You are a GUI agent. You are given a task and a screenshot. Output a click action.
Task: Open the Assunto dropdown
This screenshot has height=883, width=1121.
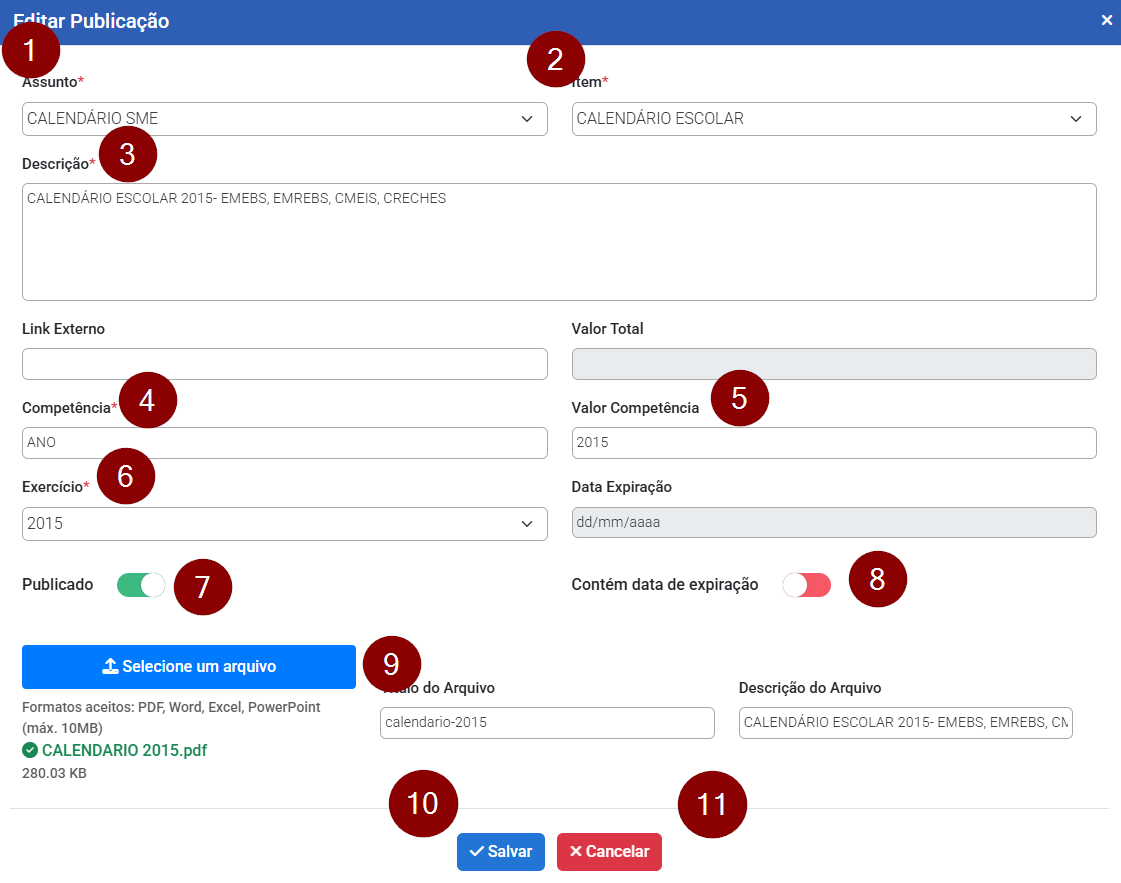[x=284, y=119]
